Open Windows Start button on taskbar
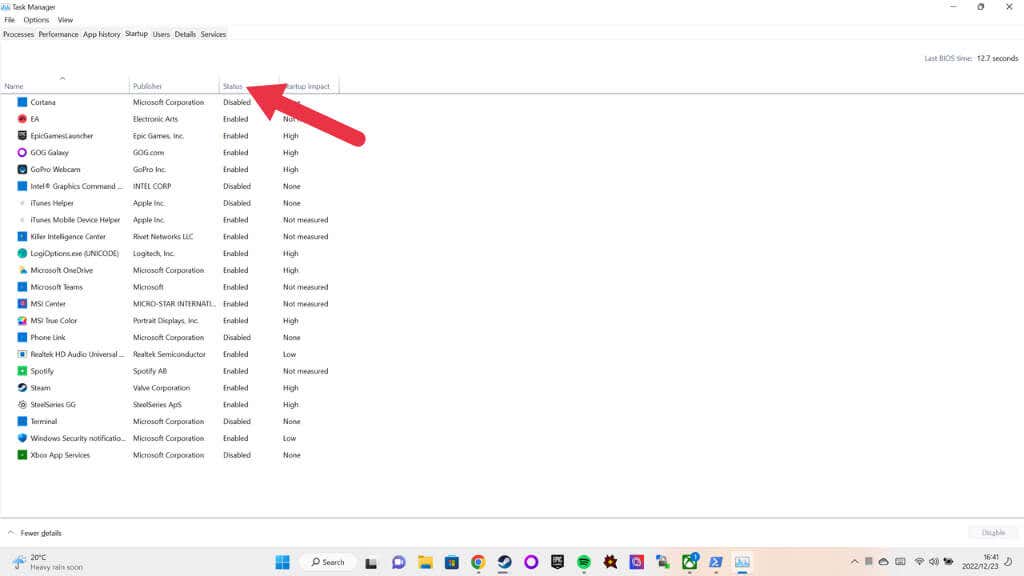 coord(282,562)
